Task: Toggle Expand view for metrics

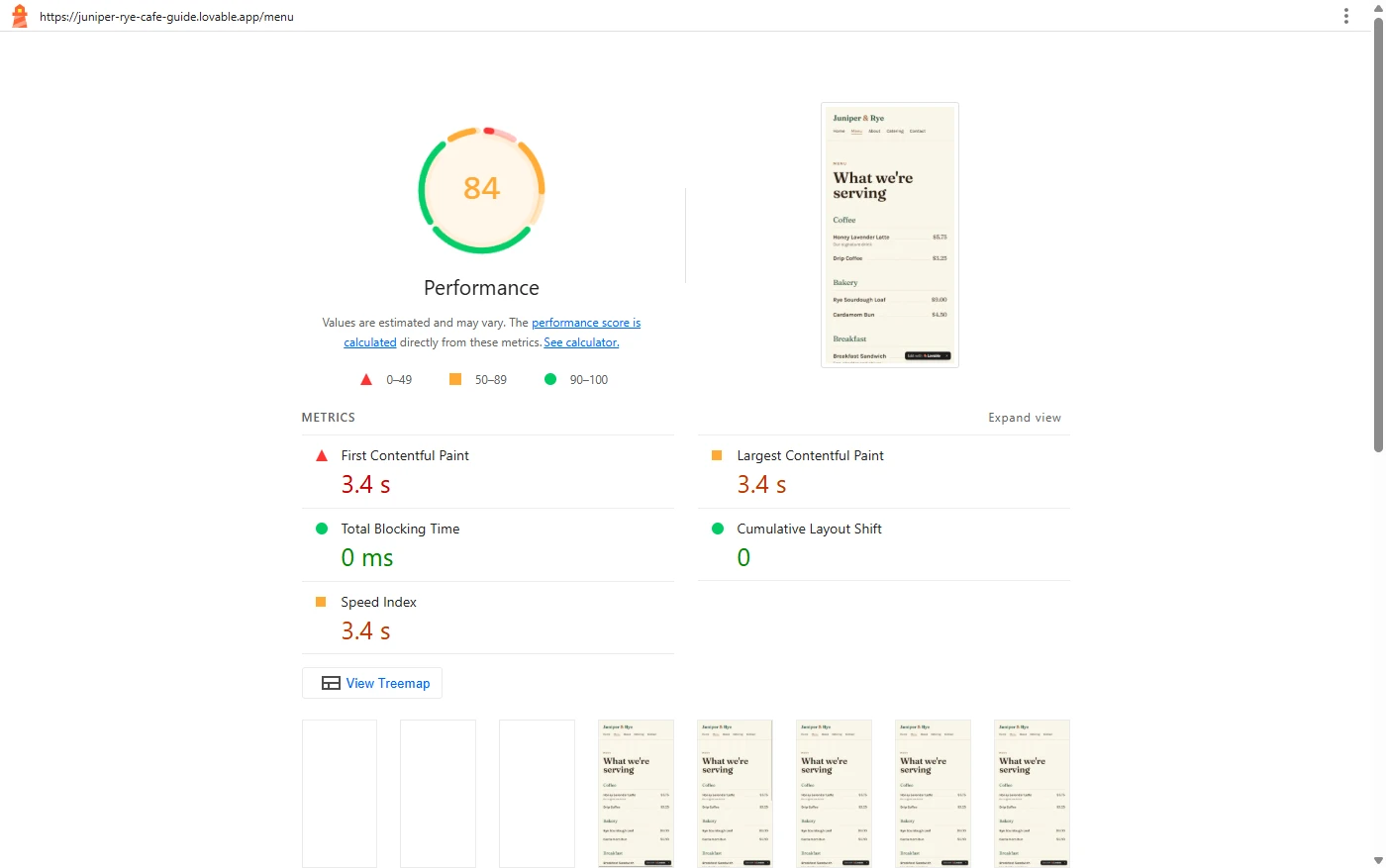Action: [1025, 418]
